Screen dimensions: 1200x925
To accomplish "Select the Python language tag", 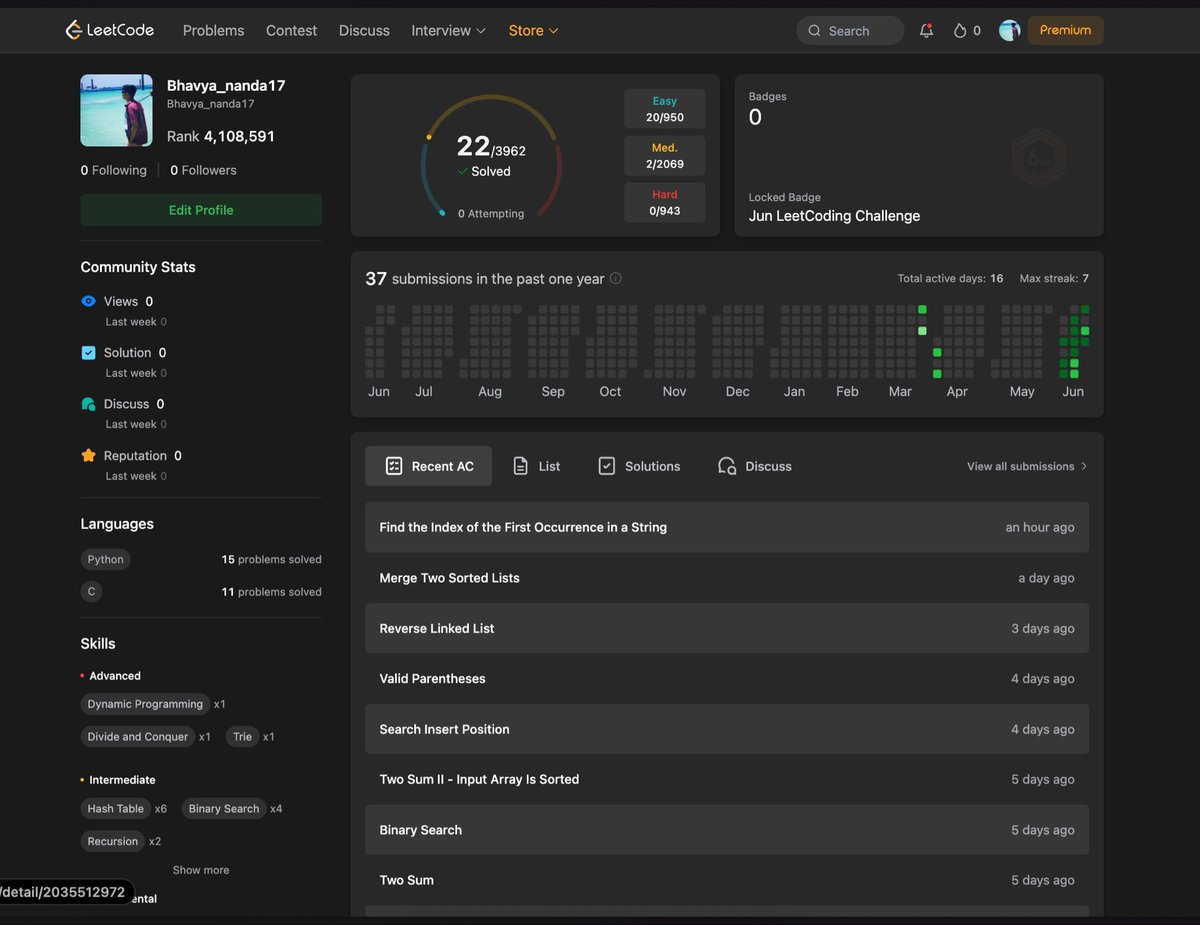I will pyautogui.click(x=106, y=560).
